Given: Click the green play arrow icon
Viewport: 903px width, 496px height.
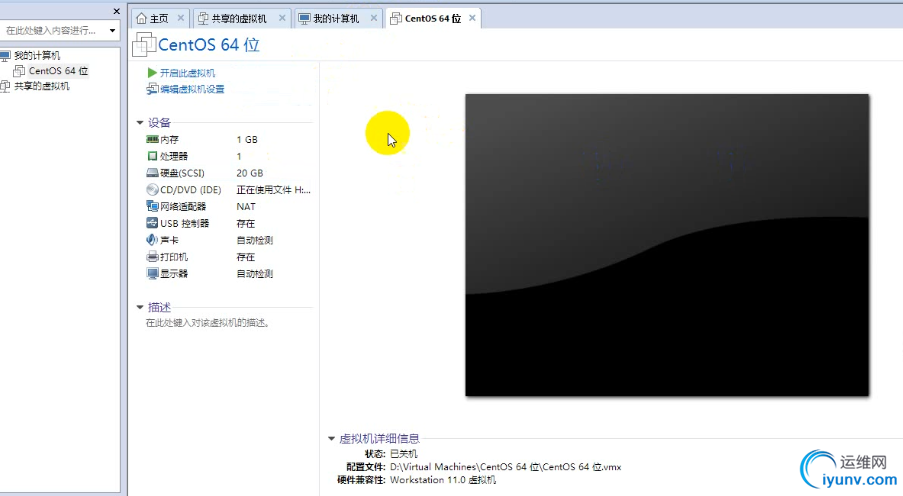Looking at the screenshot, I should (x=152, y=73).
